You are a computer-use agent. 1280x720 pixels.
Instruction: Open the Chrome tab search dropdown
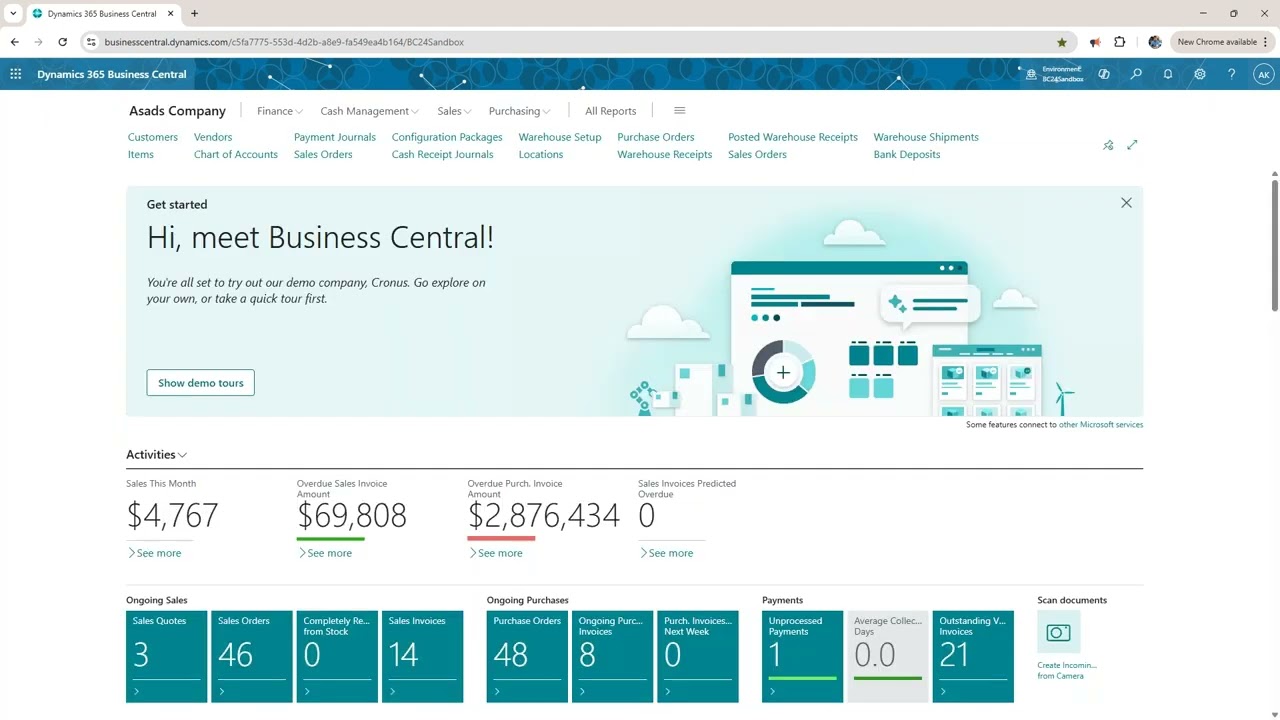point(13,14)
